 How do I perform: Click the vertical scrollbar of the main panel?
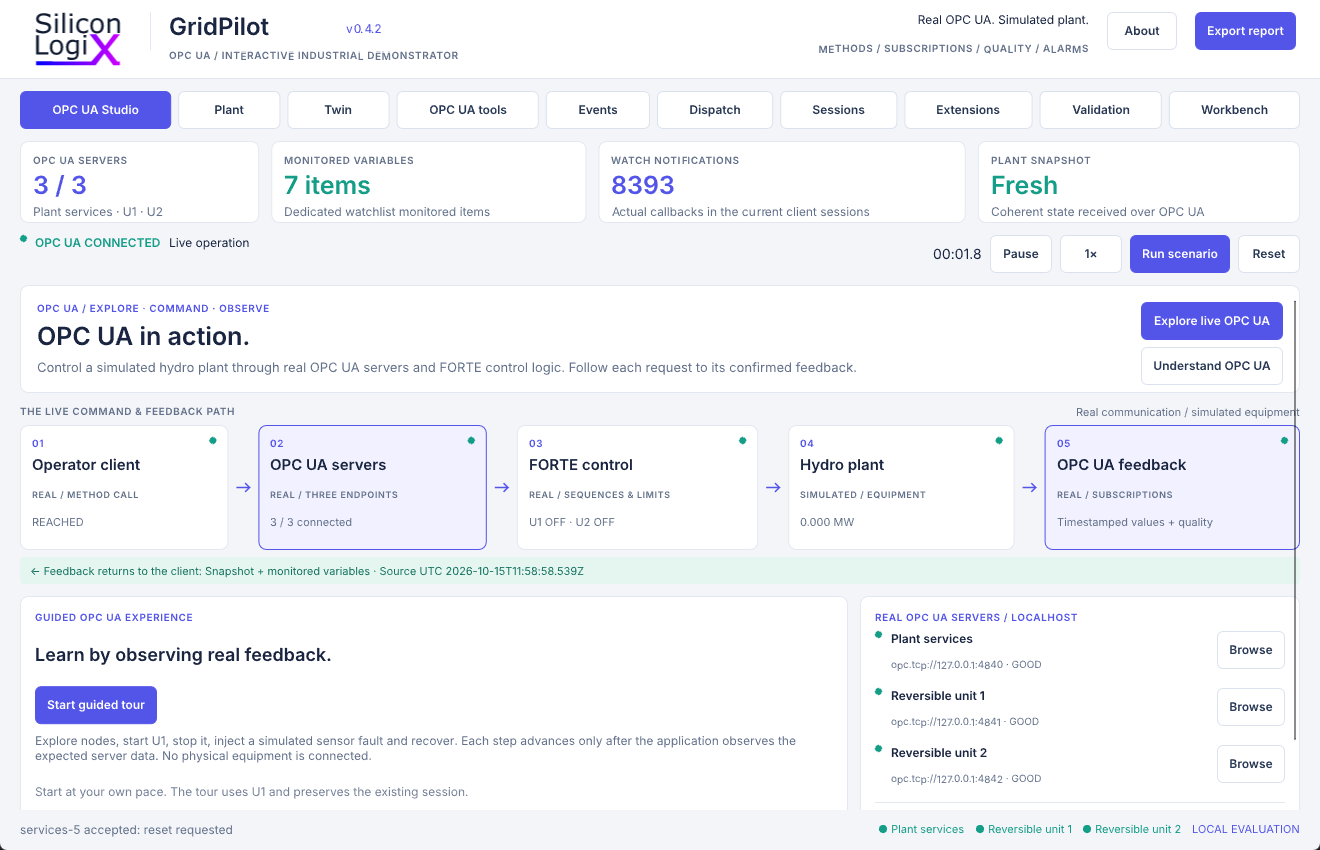1295,520
